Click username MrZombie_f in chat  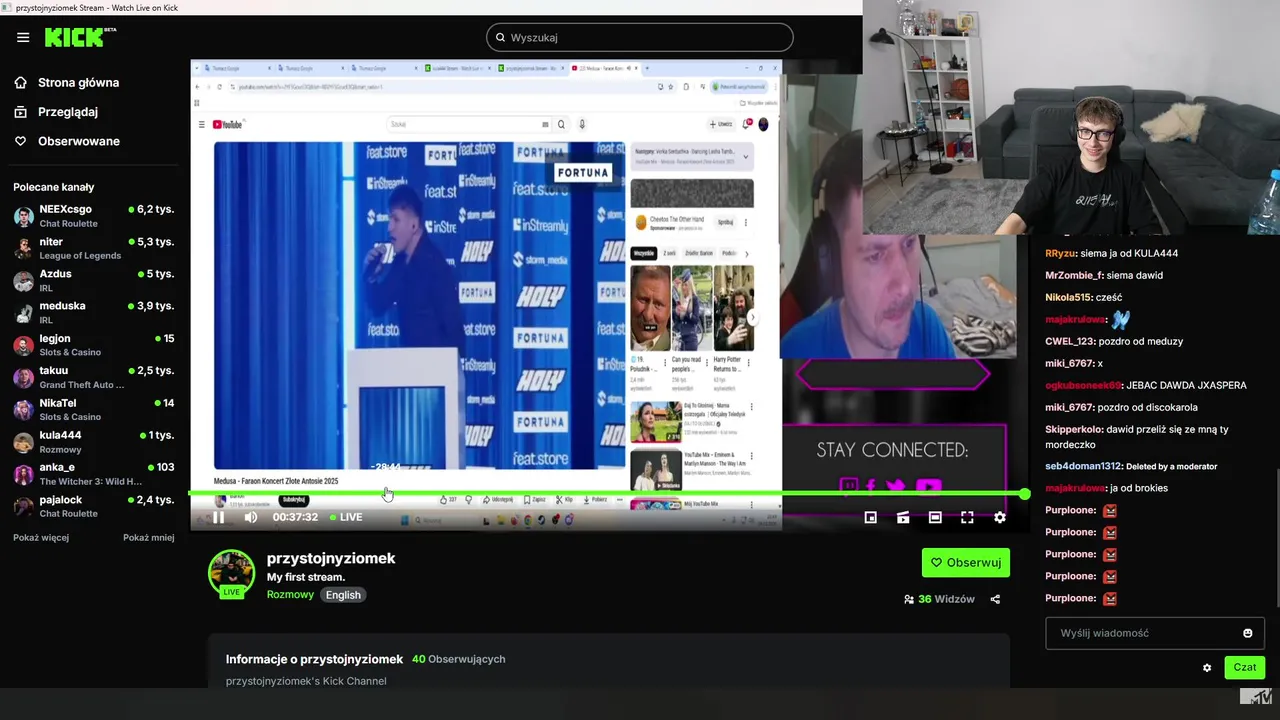1074,275
